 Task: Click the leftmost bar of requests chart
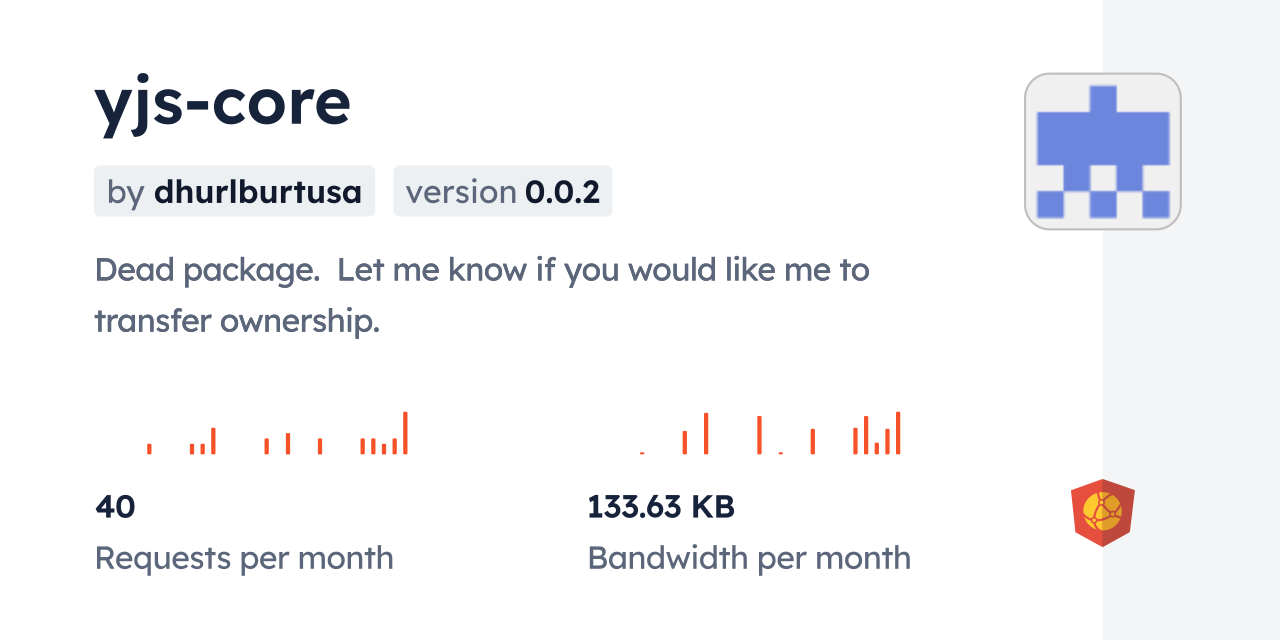click(149, 449)
